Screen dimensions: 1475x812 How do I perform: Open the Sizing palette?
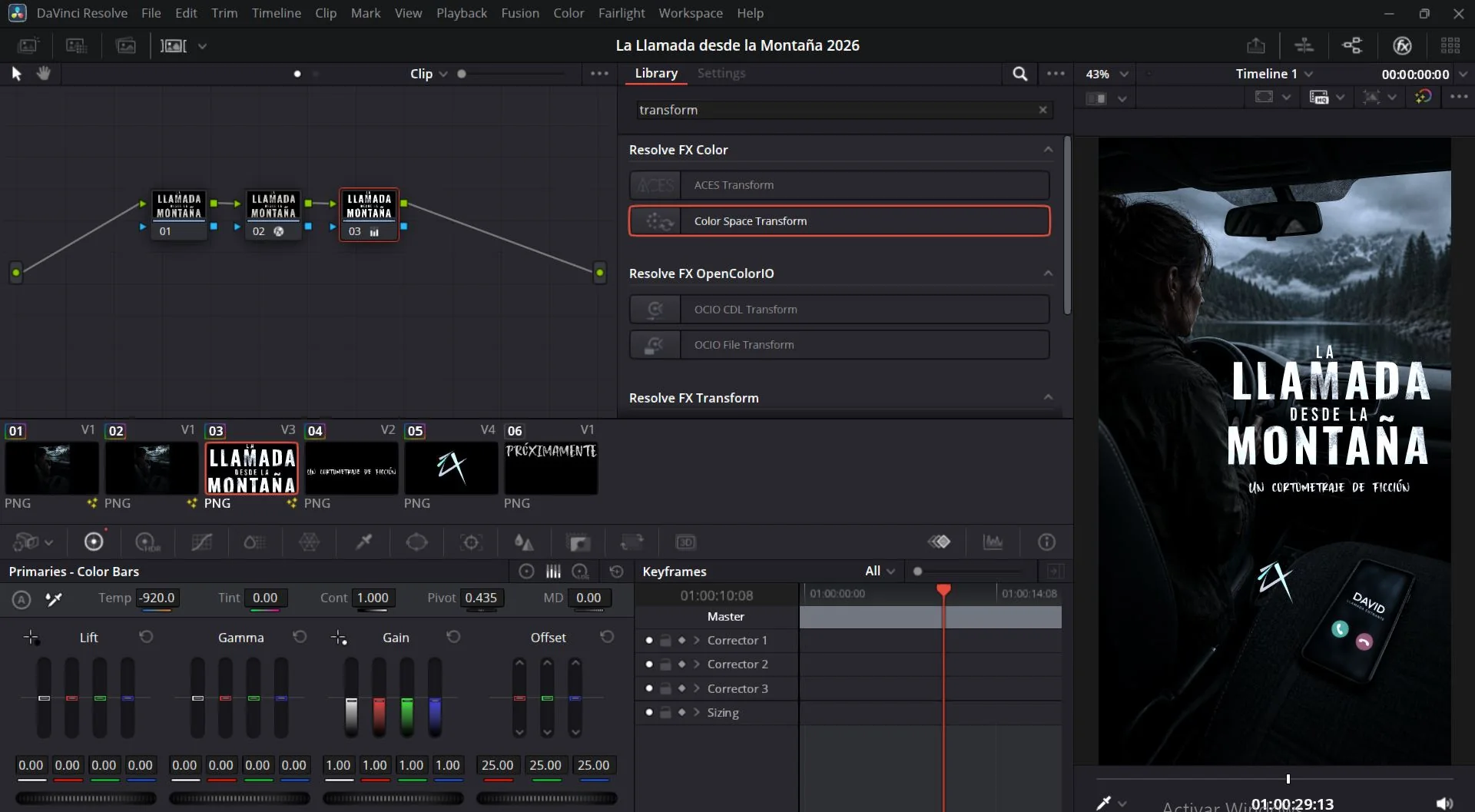coord(631,542)
